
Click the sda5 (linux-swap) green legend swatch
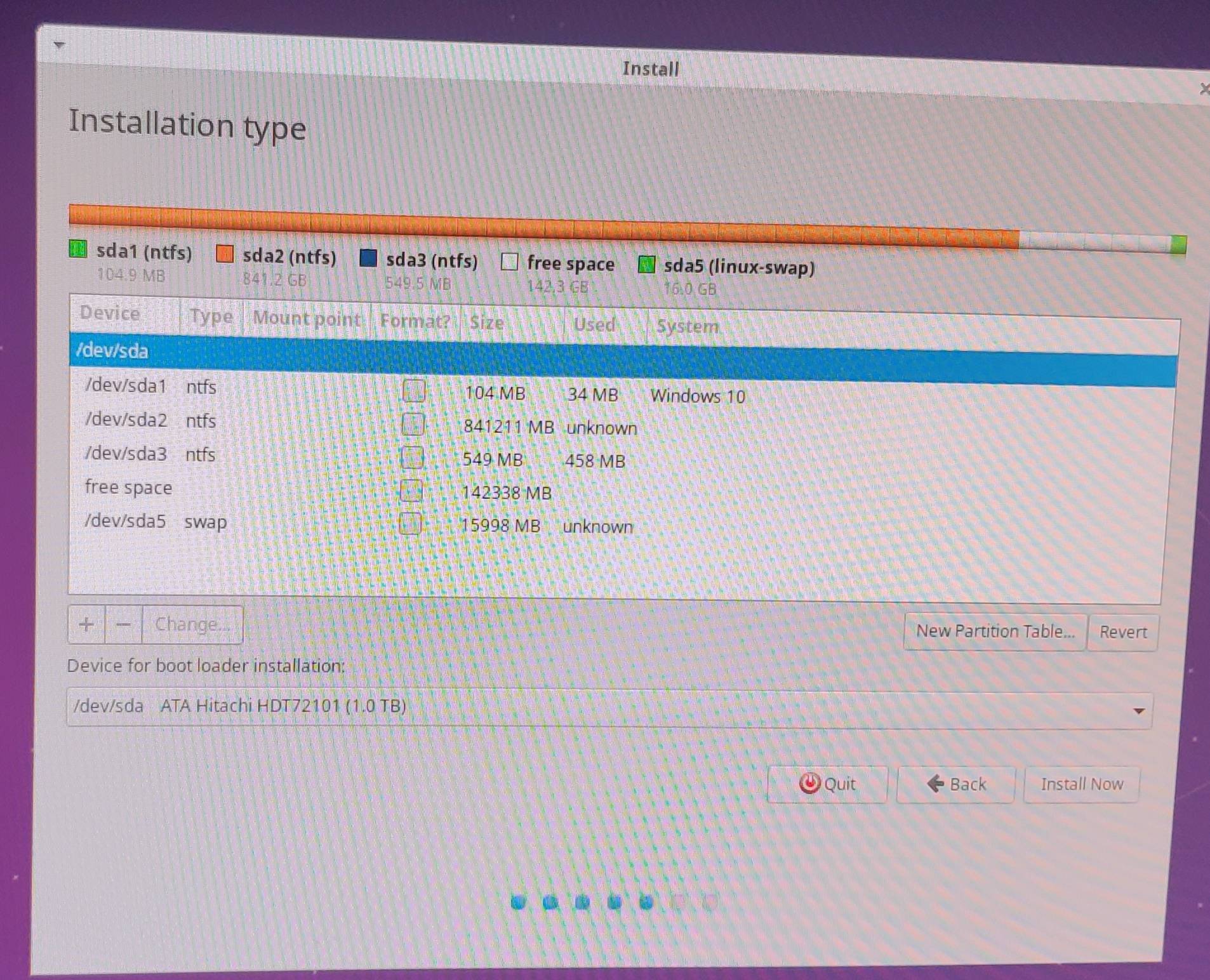point(646,264)
